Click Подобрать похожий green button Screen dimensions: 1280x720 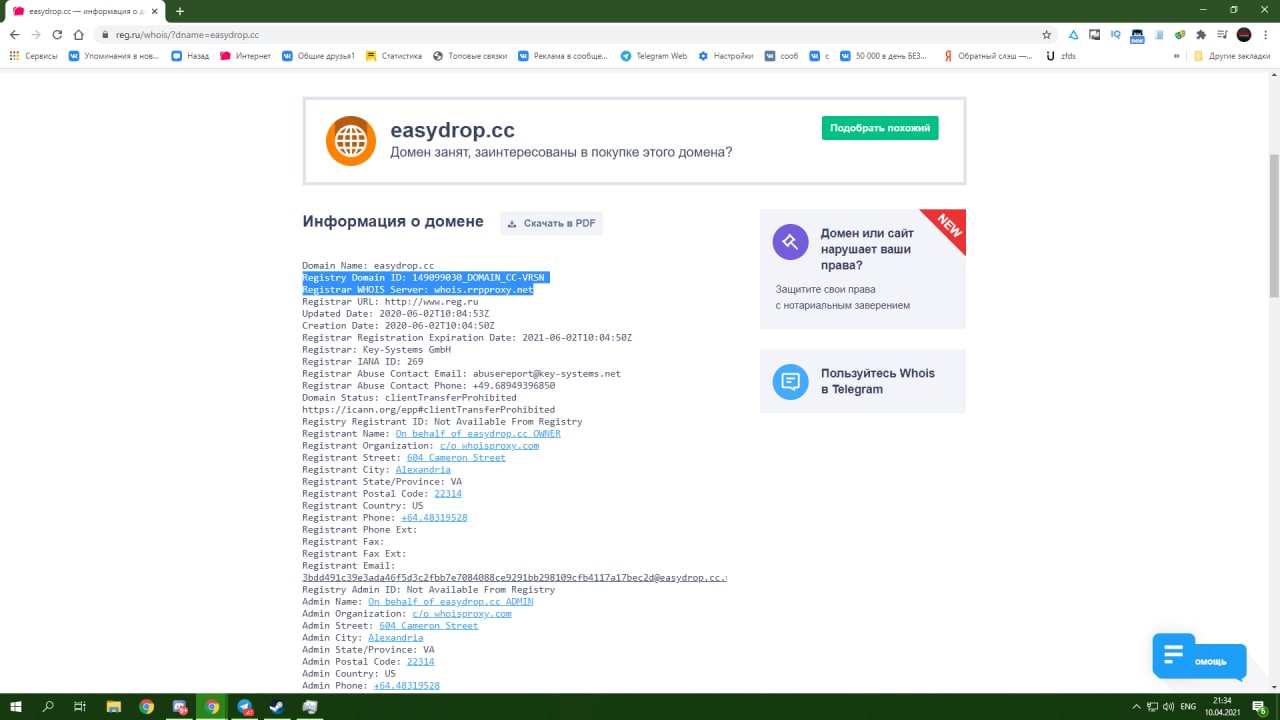pyautogui.click(x=880, y=128)
